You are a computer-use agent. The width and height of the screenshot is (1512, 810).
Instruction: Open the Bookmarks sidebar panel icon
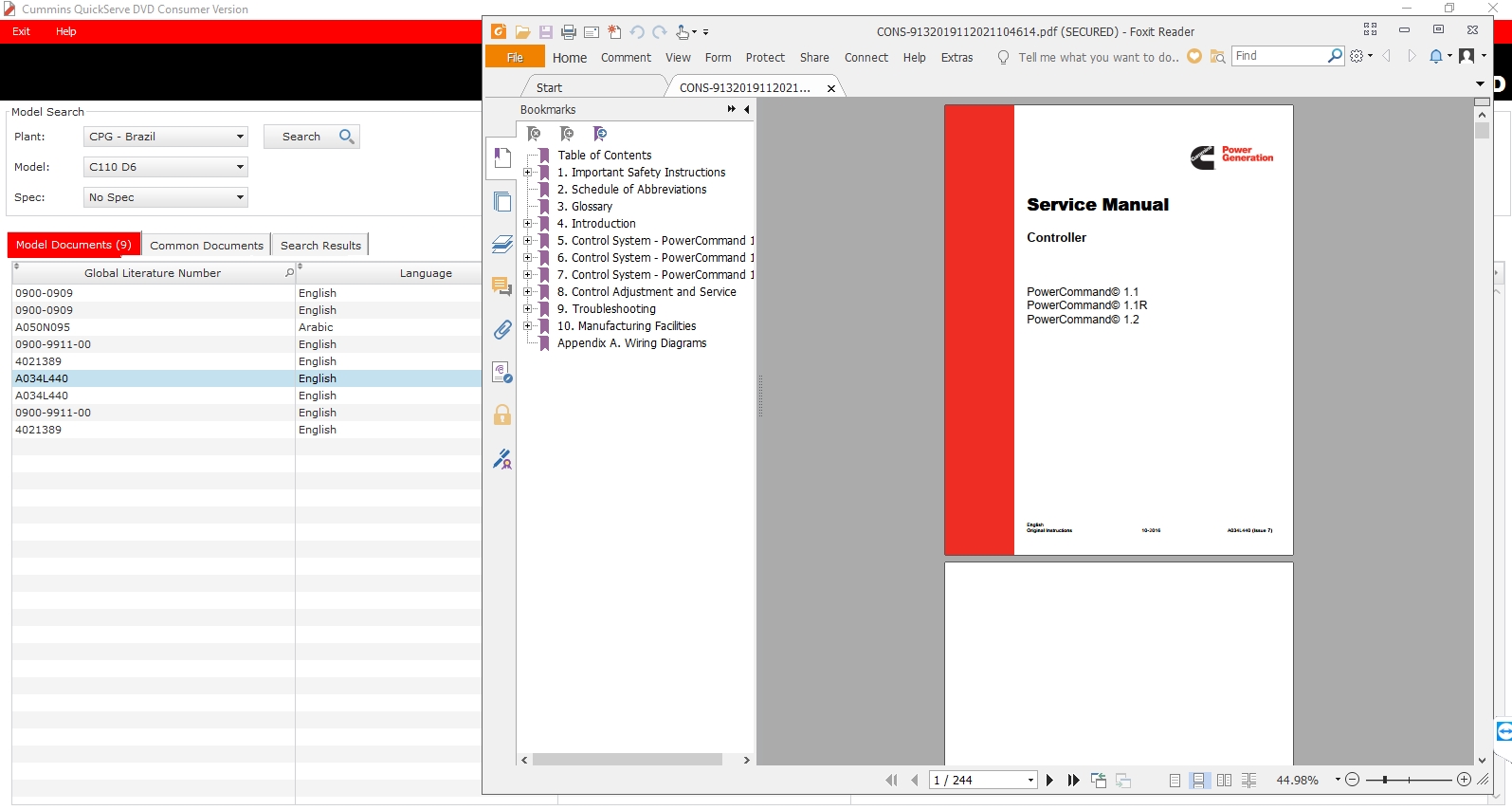(x=502, y=158)
